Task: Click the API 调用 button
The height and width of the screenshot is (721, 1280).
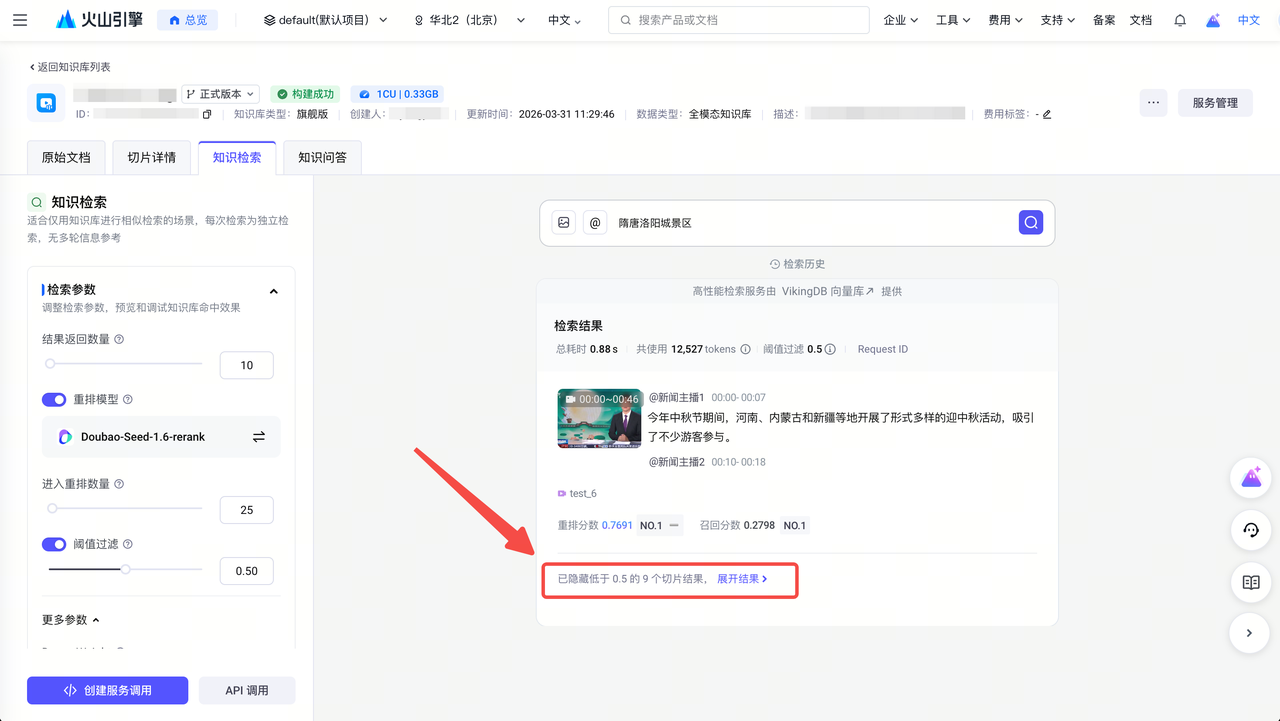Action: click(247, 690)
